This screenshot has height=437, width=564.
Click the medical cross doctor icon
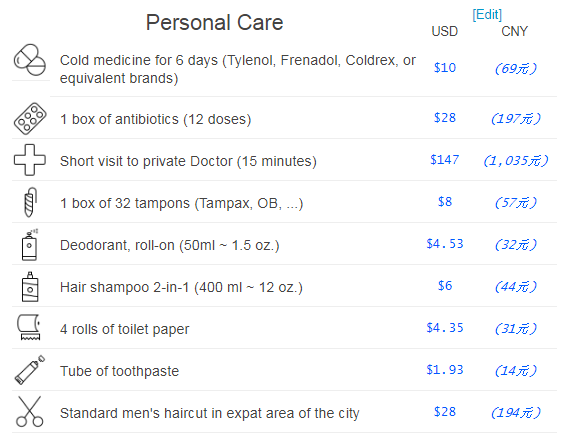[30, 160]
